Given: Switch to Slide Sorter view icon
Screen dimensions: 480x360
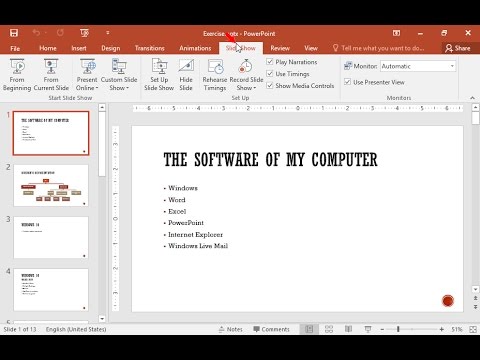Looking at the screenshot, I should tap(329, 329).
